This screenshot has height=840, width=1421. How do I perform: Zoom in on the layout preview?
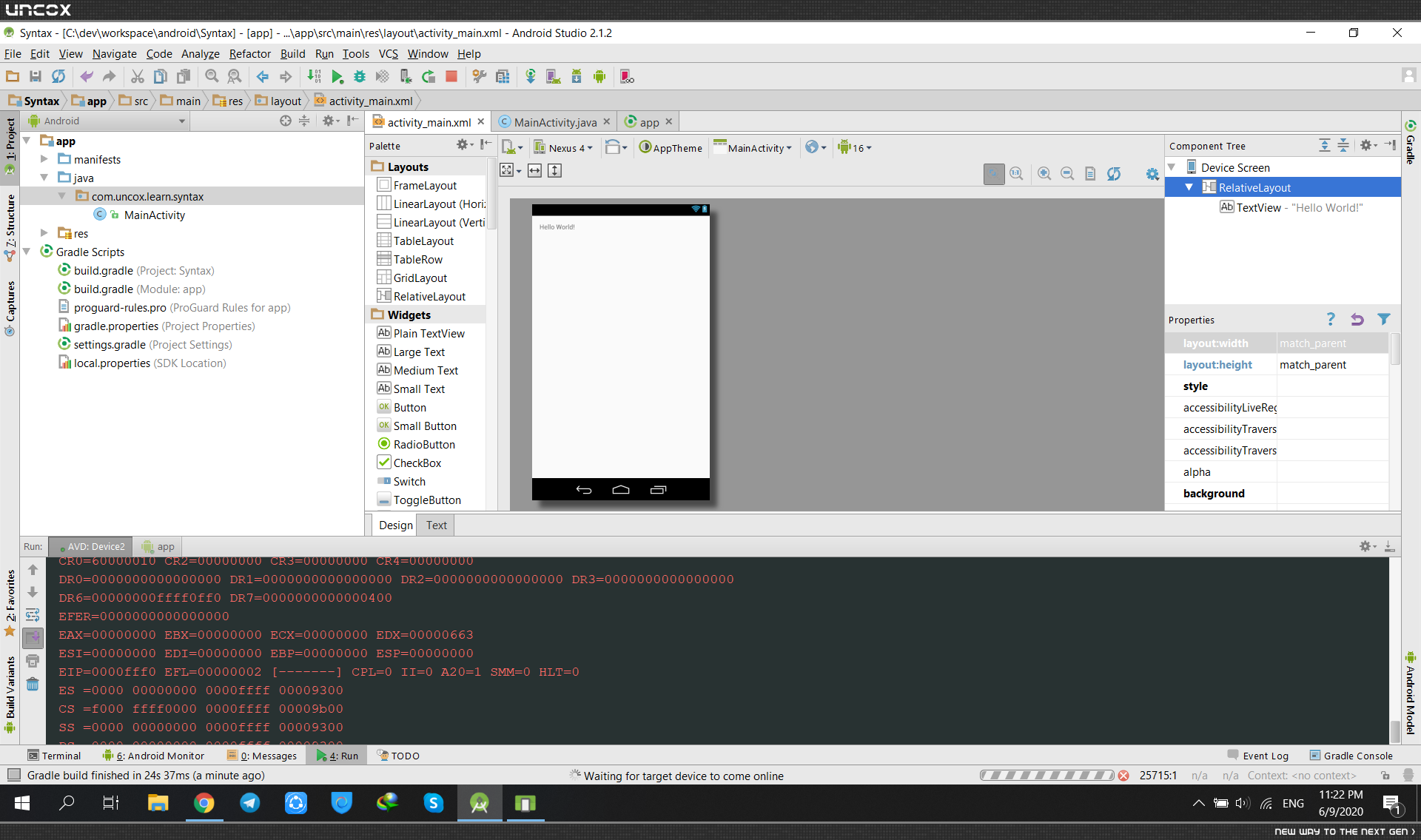[x=1044, y=173]
